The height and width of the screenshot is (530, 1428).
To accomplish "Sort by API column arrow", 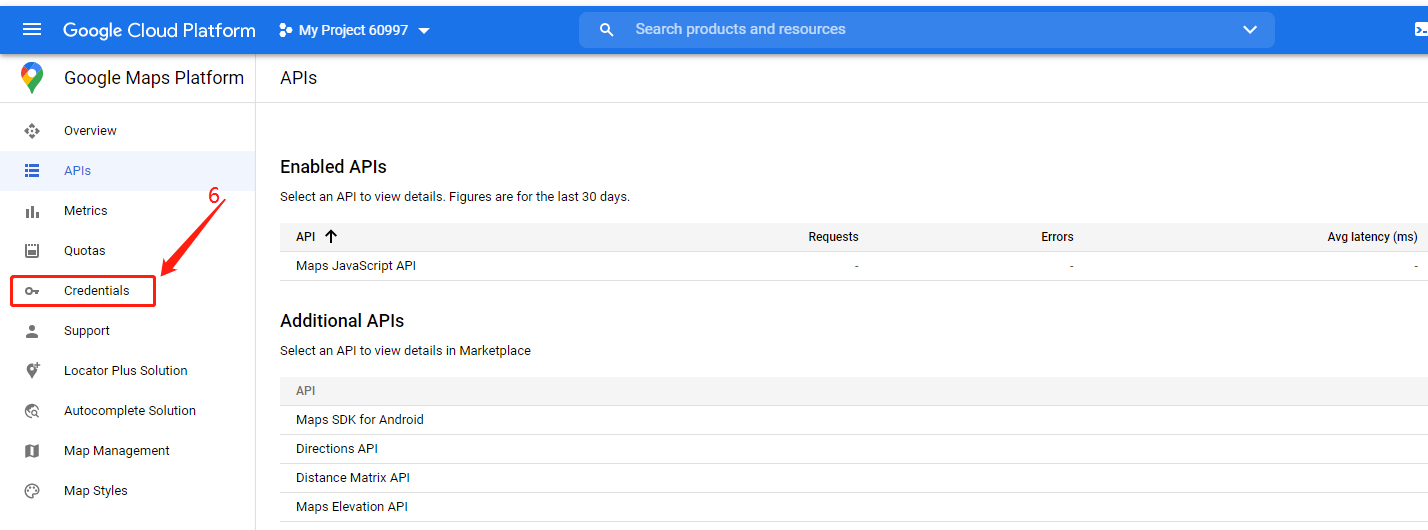I will click(x=331, y=237).
